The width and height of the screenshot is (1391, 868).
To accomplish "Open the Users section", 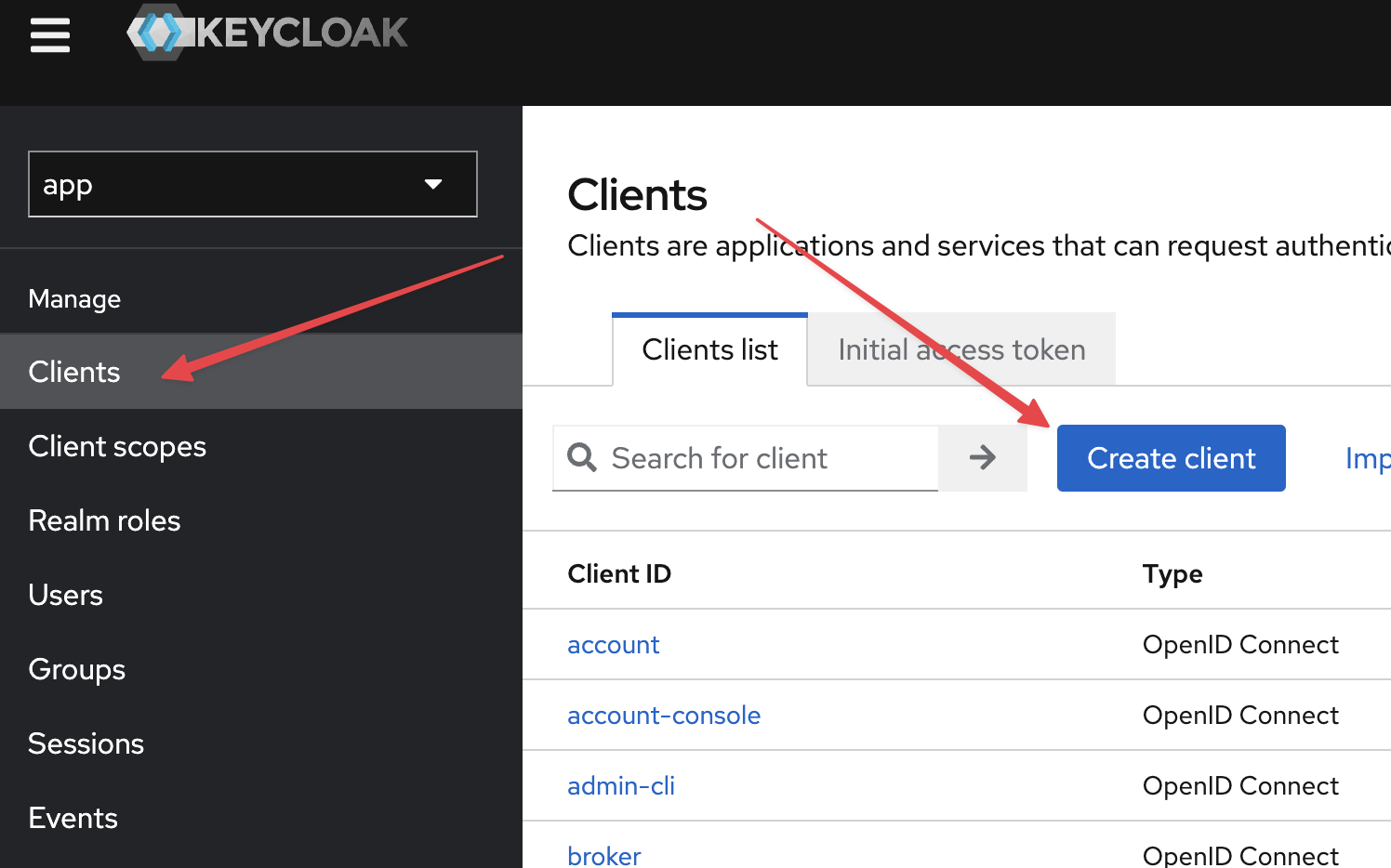I will coord(65,595).
